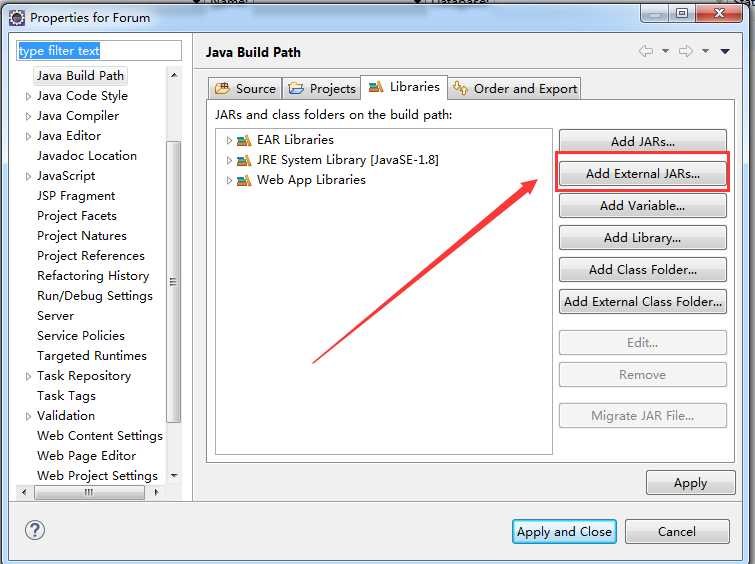The image size is (755, 564).
Task: Click Add External JARs... button
Action: click(642, 173)
